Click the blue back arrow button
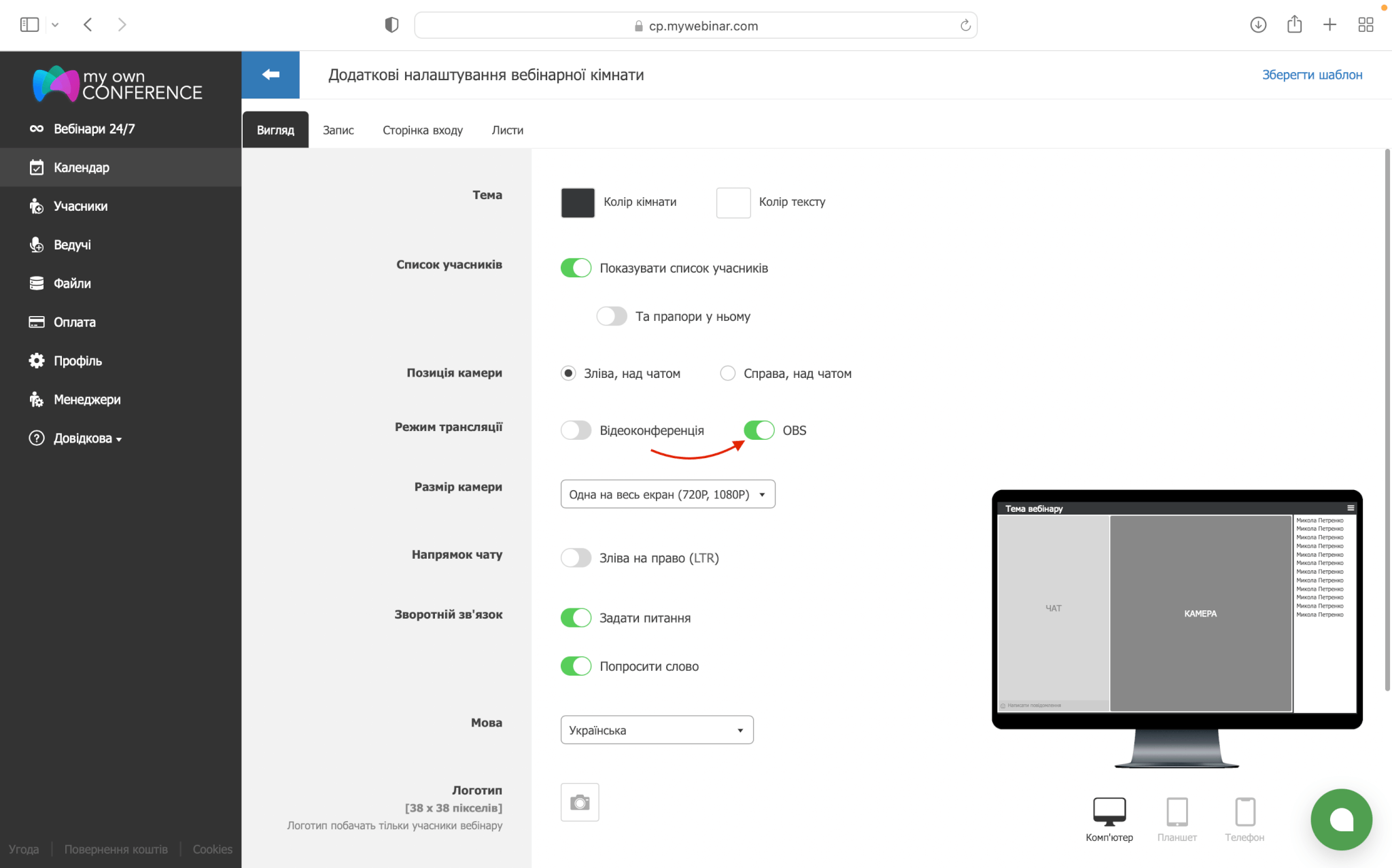This screenshot has height=868, width=1392. (271, 75)
